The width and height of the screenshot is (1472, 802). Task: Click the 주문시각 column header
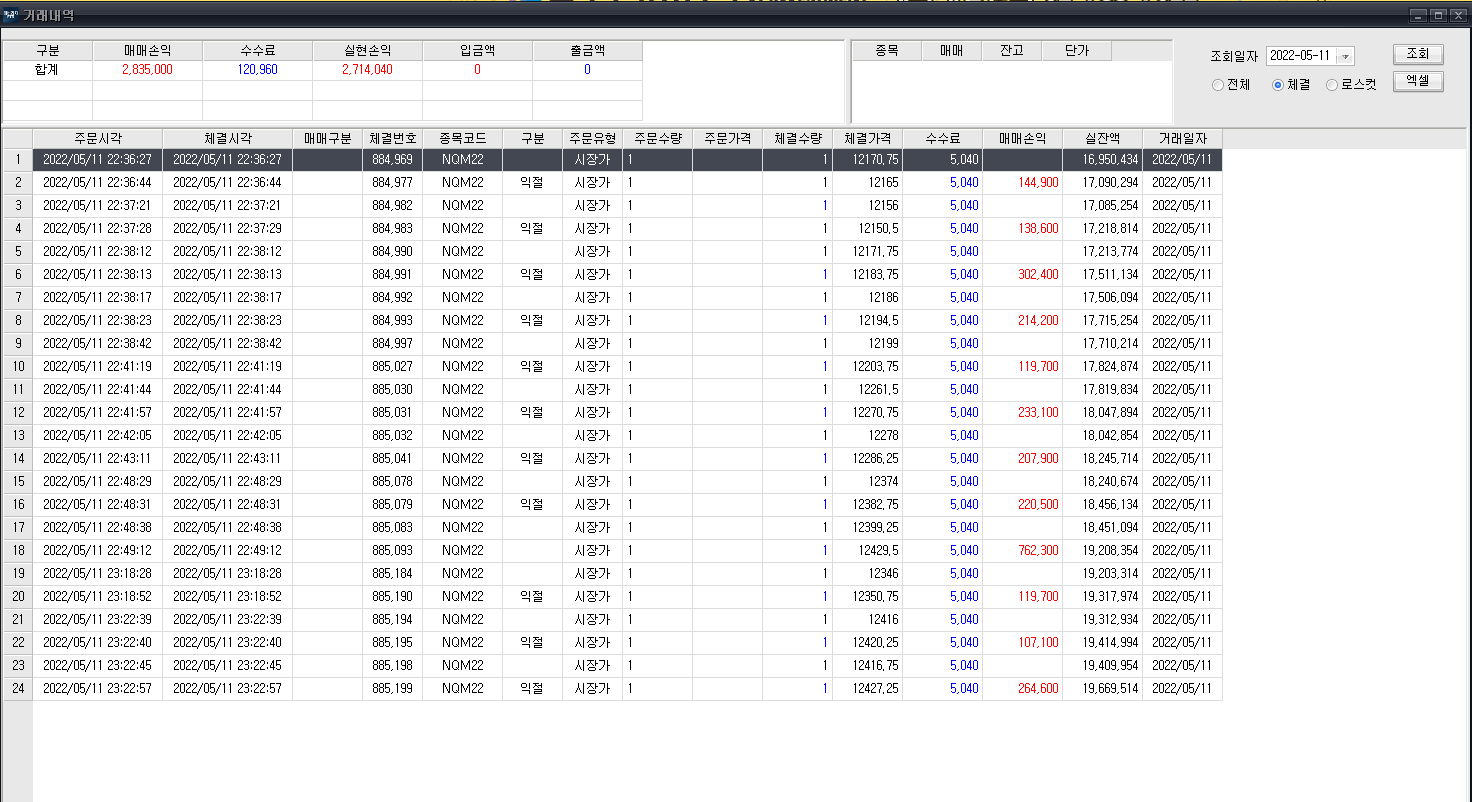coord(97,138)
